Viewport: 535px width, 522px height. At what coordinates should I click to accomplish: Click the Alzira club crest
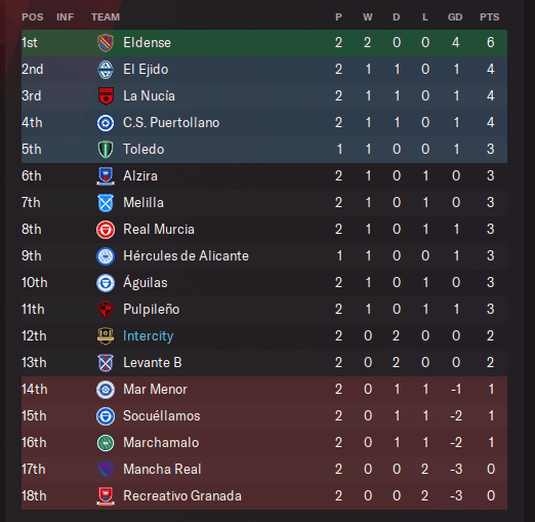pyautogui.click(x=105, y=176)
